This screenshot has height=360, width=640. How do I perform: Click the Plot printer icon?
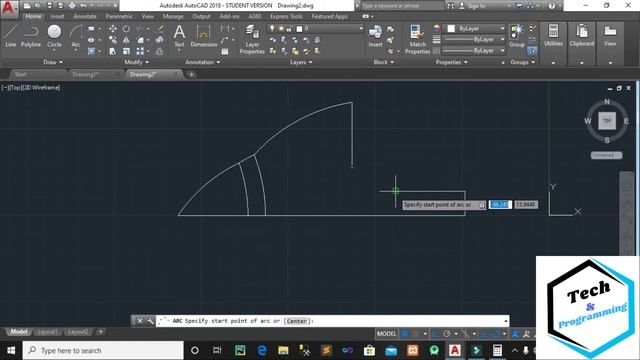click(x=72, y=6)
